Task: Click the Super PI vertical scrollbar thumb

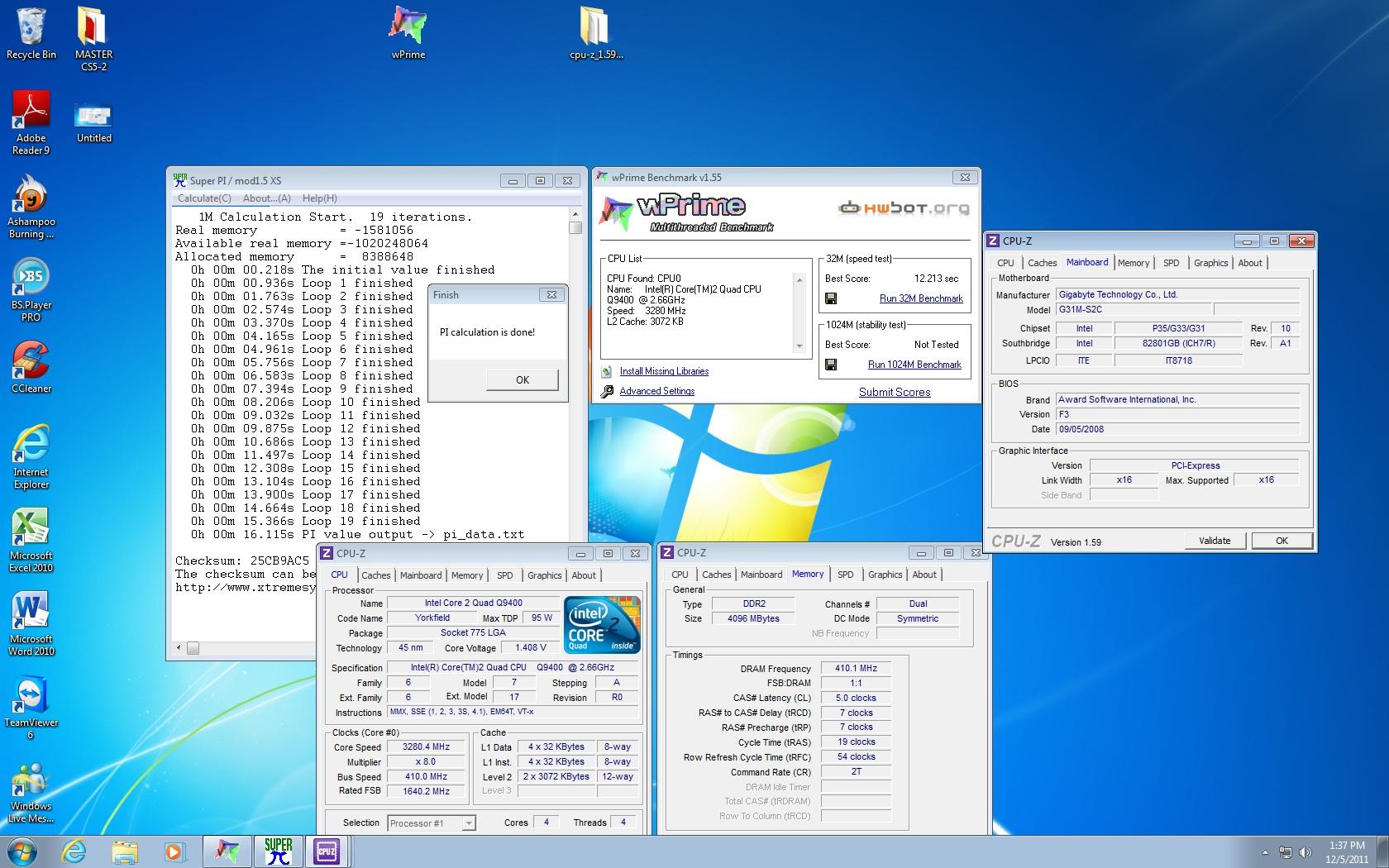Action: click(575, 227)
